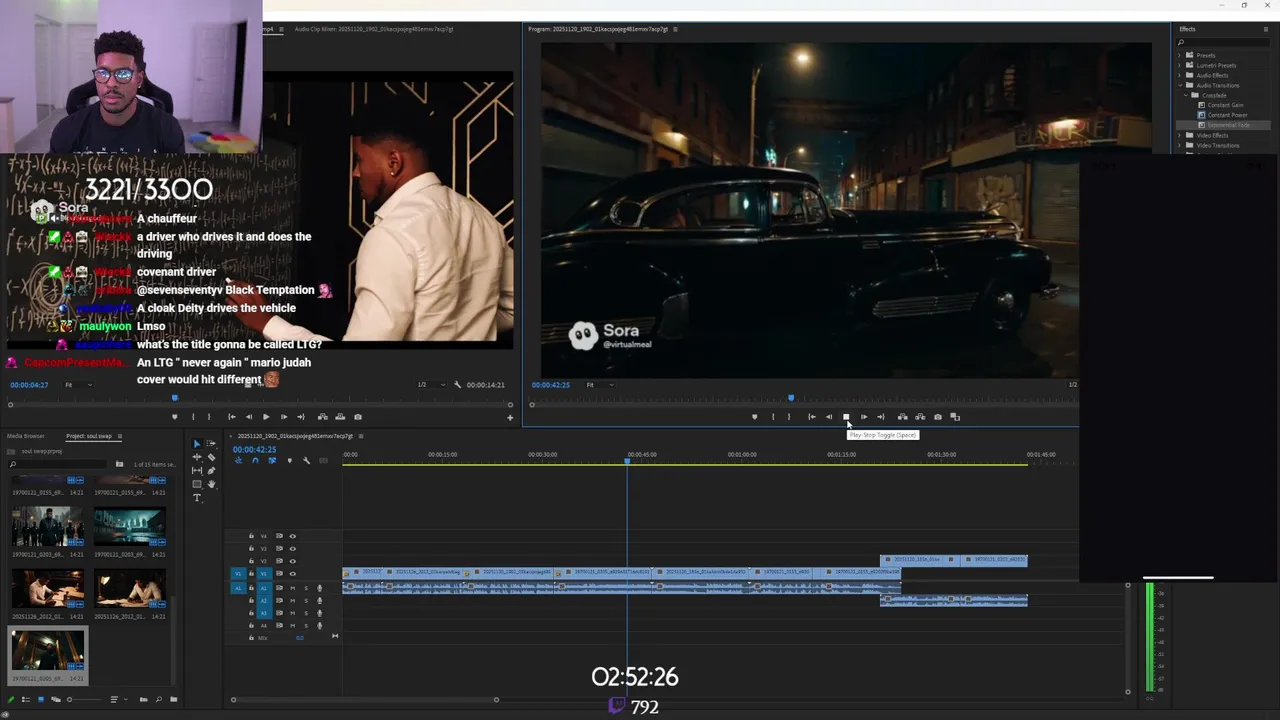Select Constant Power transition
The width and height of the screenshot is (1280, 720).
(1227, 115)
